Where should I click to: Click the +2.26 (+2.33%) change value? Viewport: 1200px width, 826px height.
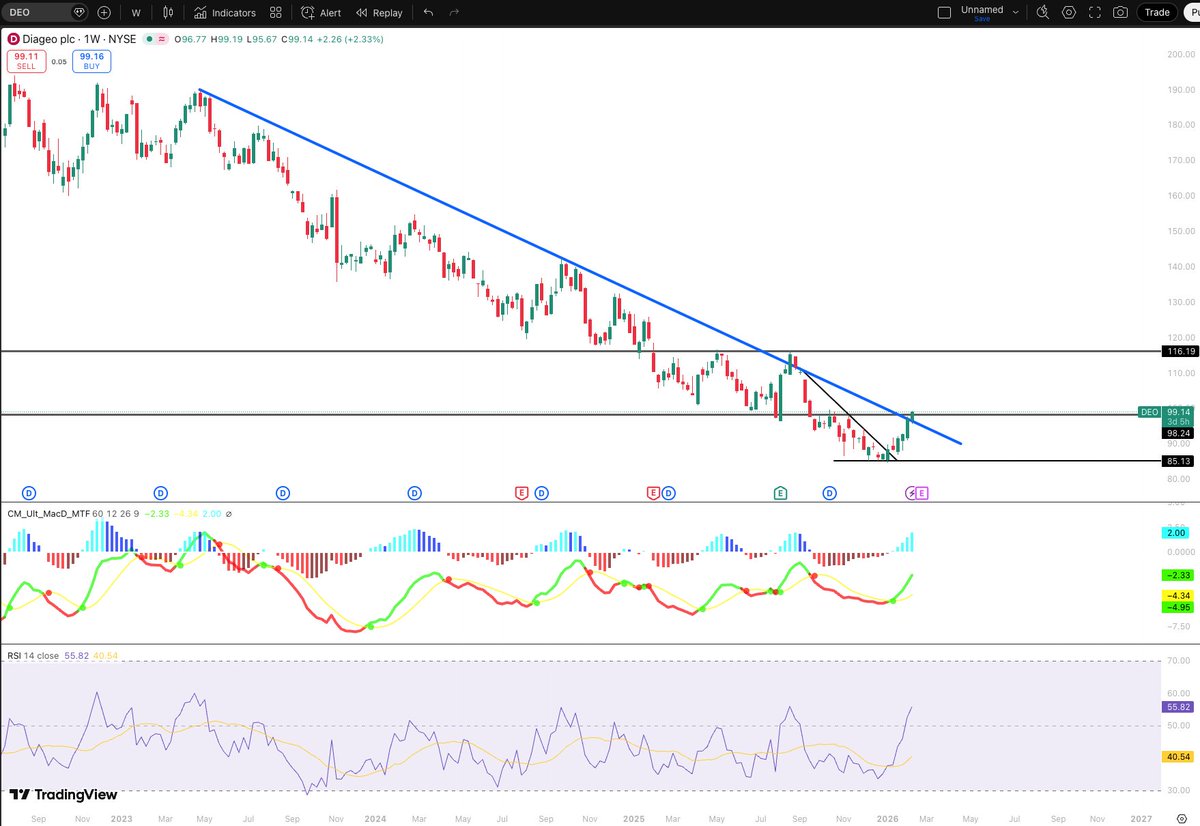pos(351,40)
